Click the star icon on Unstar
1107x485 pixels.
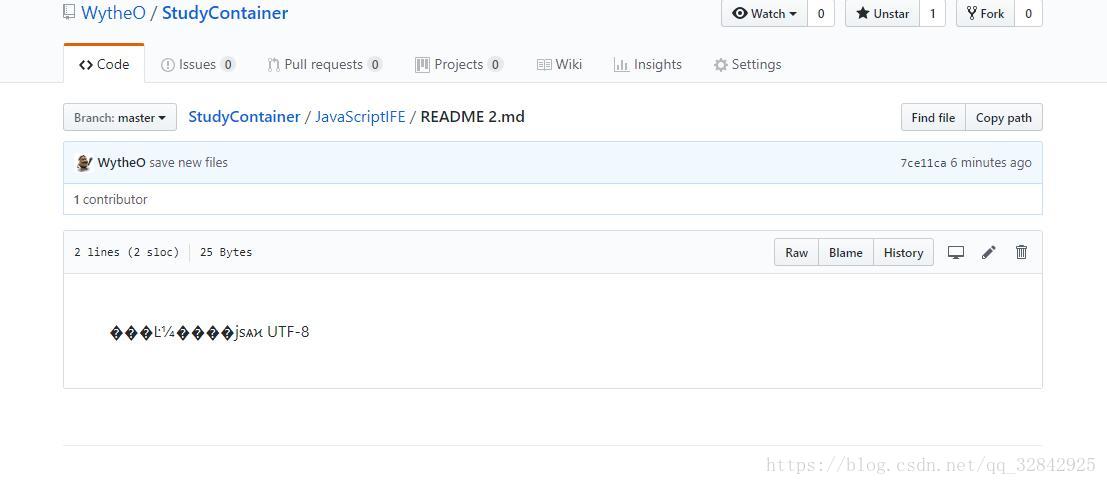(863, 13)
